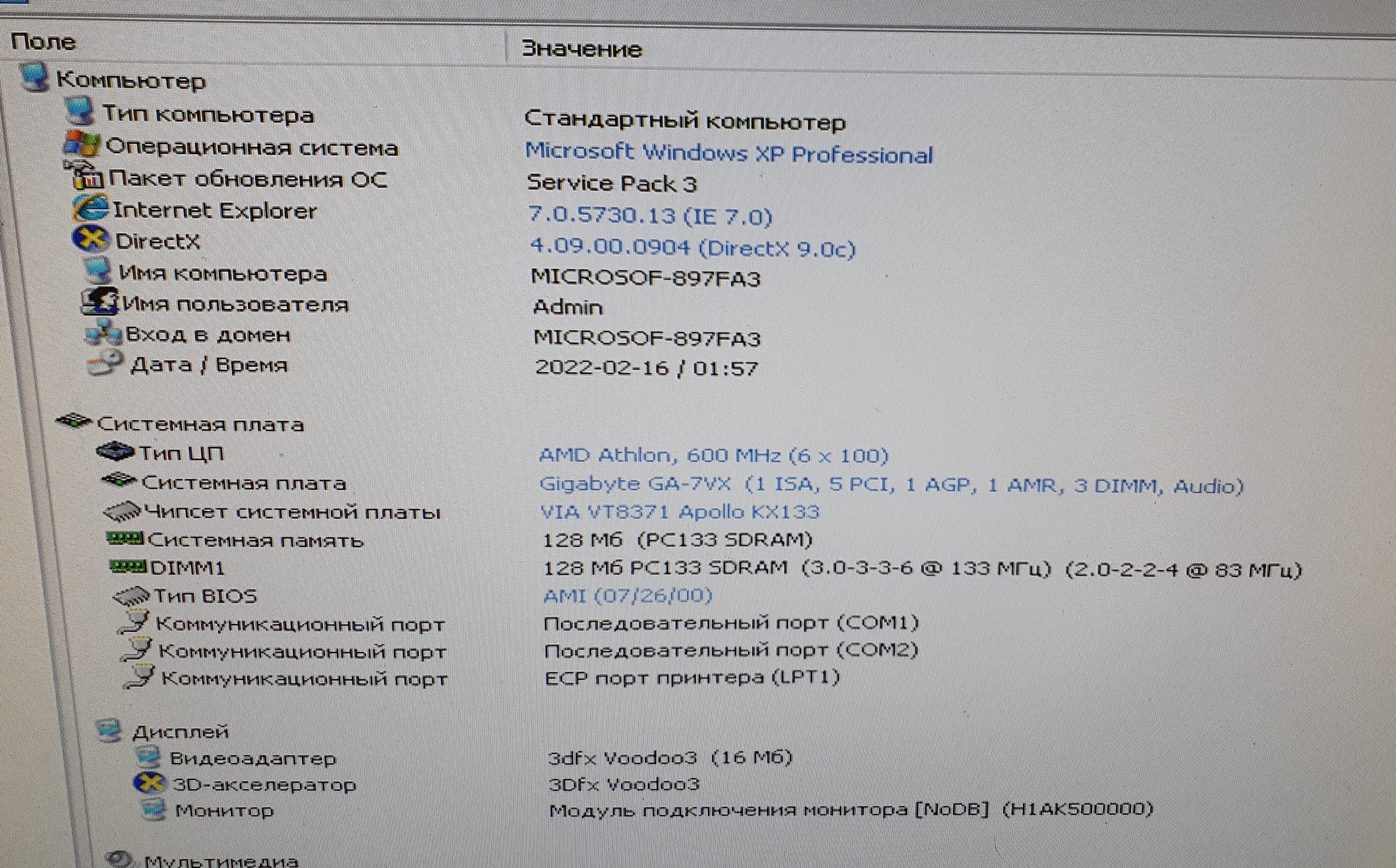Image resolution: width=1396 pixels, height=868 pixels.
Task: Select 3dfx Voodoo3 (16 Мб) value
Action: coord(669,757)
